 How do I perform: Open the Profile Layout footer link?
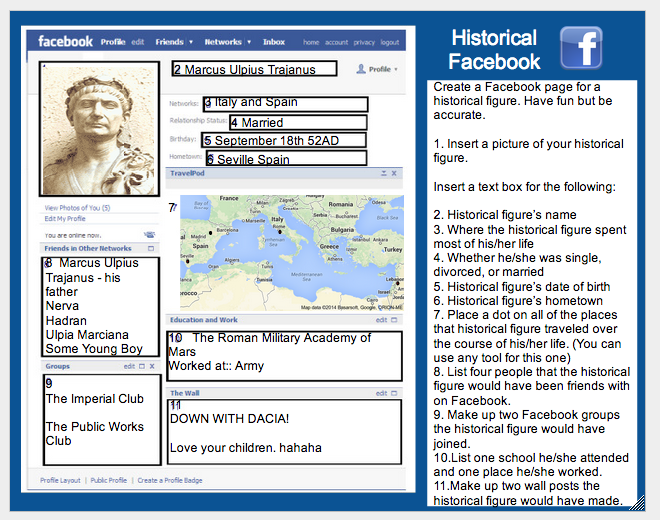point(60,480)
